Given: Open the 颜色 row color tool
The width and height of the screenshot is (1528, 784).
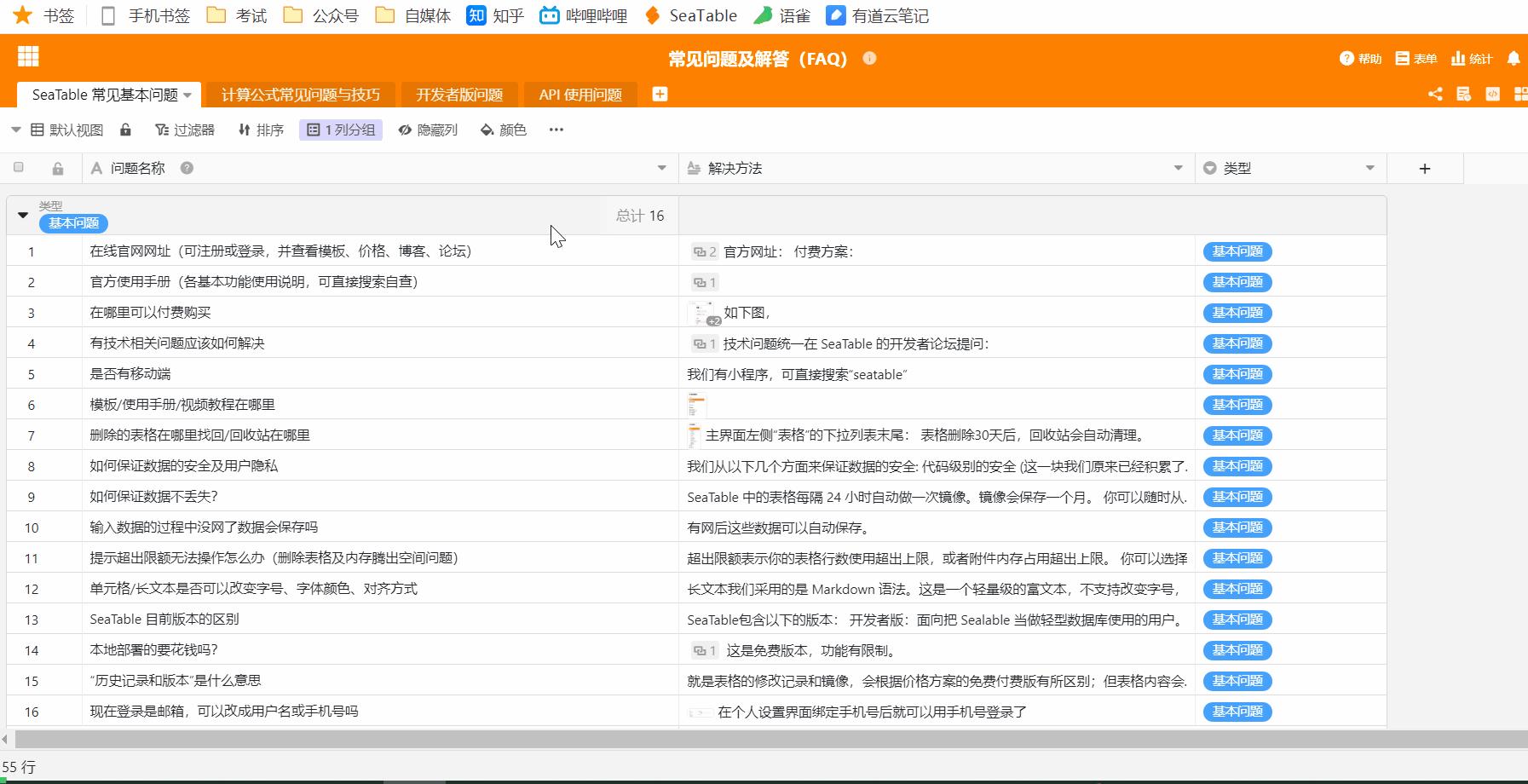Looking at the screenshot, I should point(503,130).
